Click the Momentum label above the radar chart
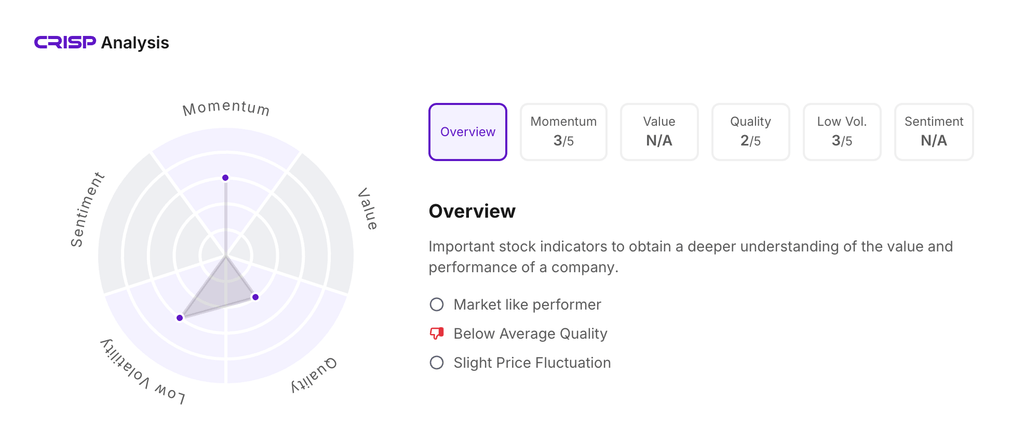This screenshot has height=426, width=1024. [x=226, y=108]
